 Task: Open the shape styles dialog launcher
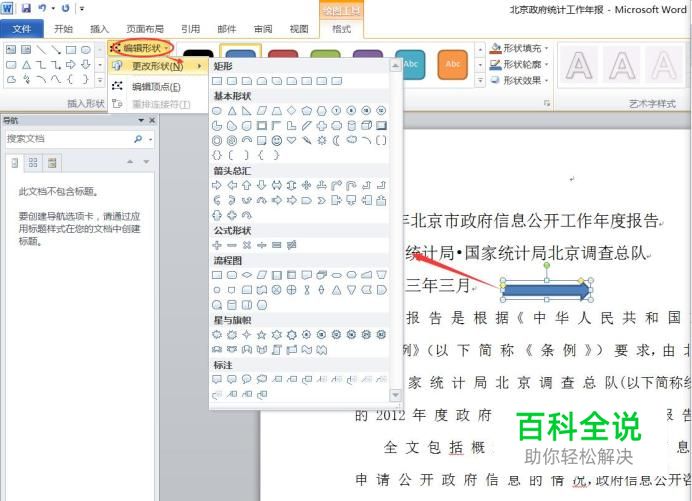547,103
